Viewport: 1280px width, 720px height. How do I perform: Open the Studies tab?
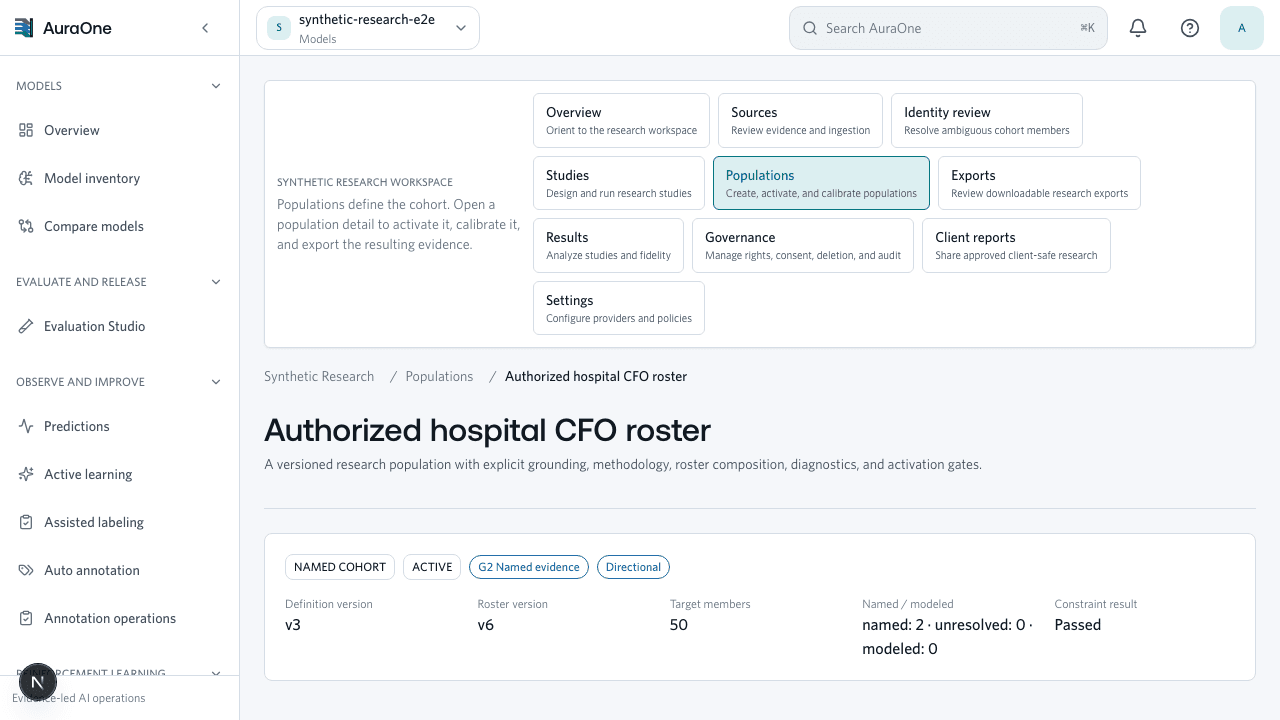pyautogui.click(x=618, y=183)
